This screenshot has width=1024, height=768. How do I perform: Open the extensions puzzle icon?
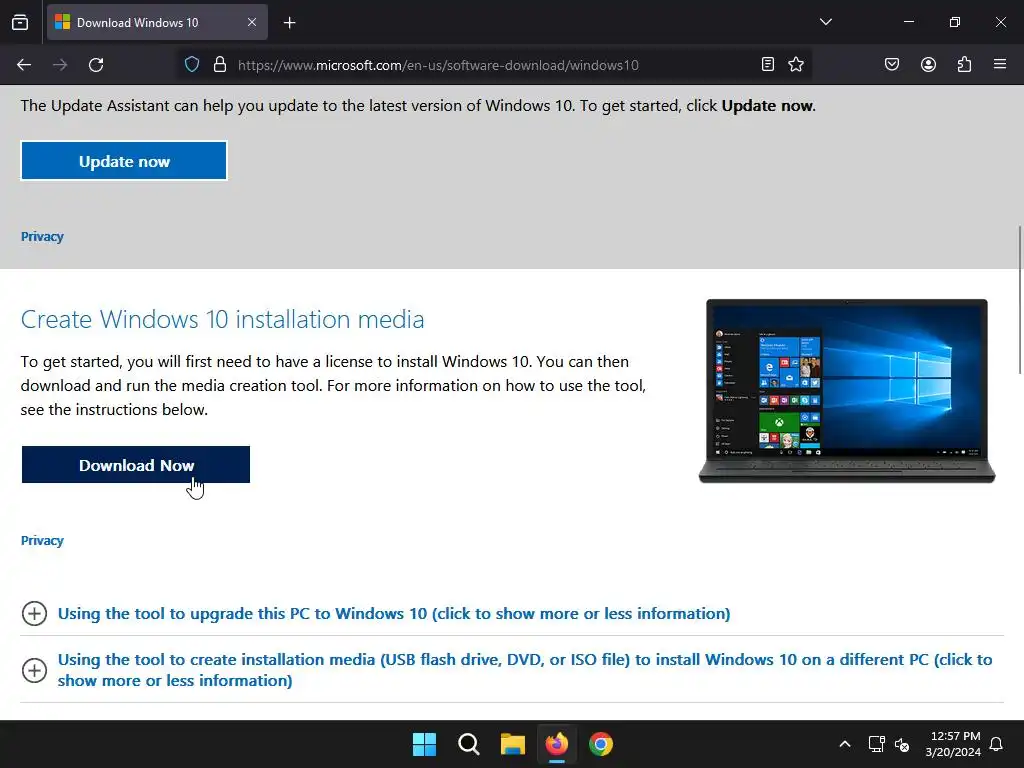tap(964, 64)
